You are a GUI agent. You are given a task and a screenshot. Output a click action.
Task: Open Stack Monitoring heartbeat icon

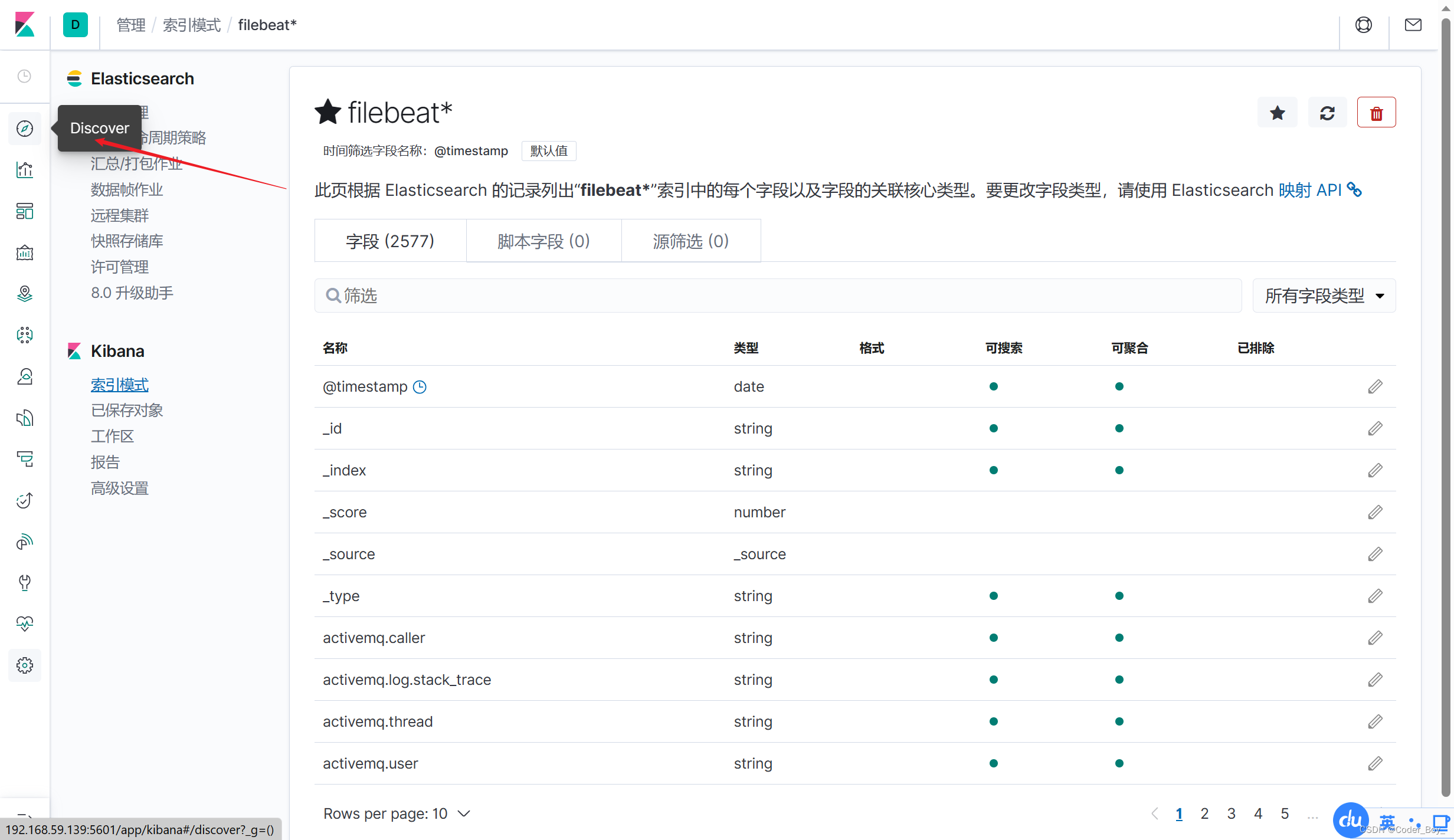[24, 624]
